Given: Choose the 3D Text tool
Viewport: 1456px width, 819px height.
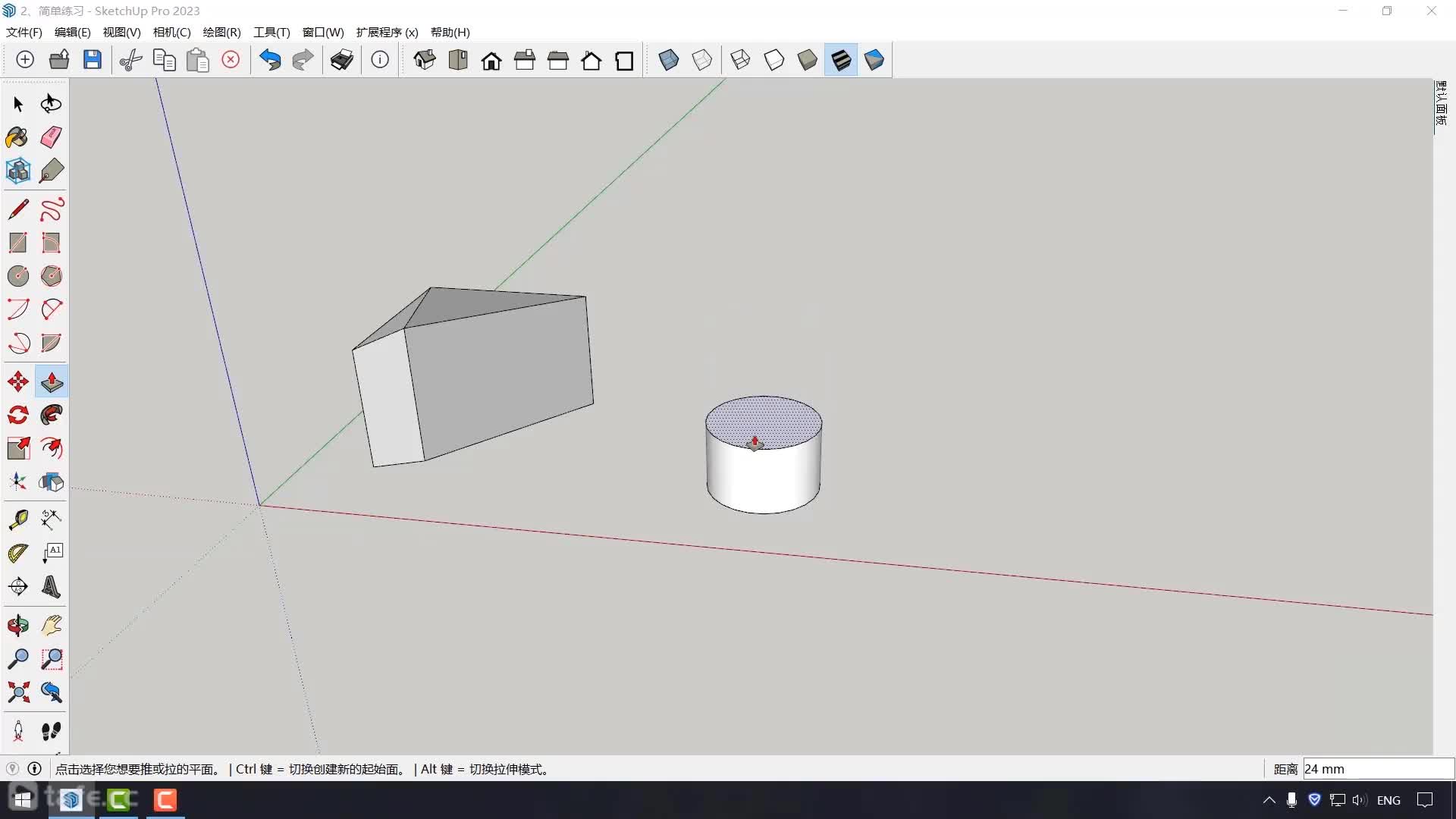Looking at the screenshot, I should 52,586.
